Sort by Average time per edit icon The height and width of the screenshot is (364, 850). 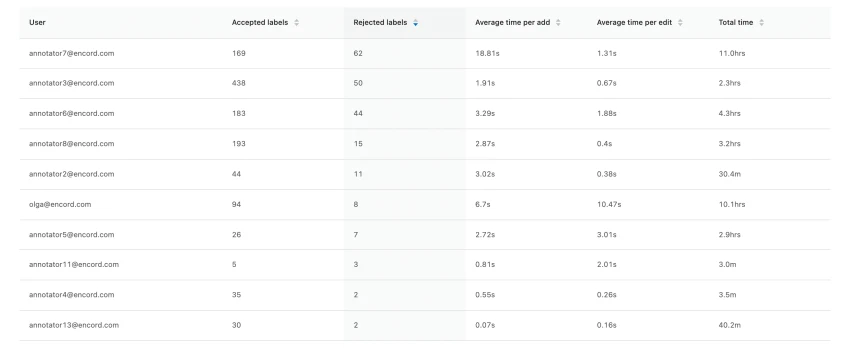click(x=680, y=23)
